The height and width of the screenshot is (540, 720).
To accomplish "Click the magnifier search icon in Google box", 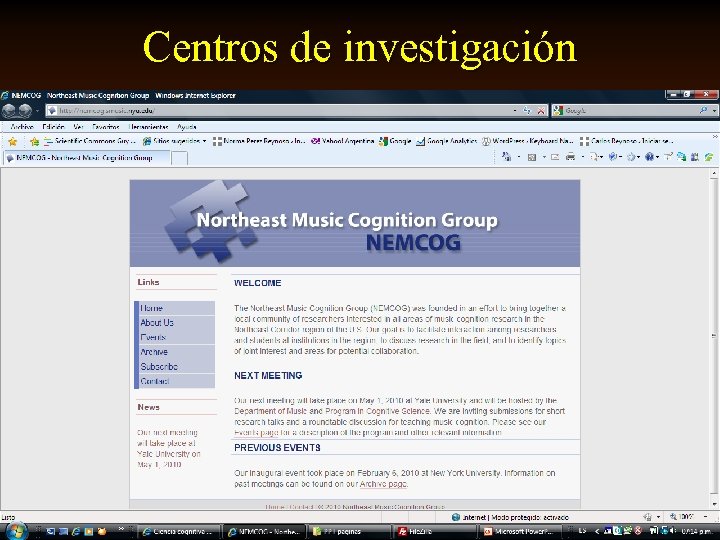I will [703, 110].
